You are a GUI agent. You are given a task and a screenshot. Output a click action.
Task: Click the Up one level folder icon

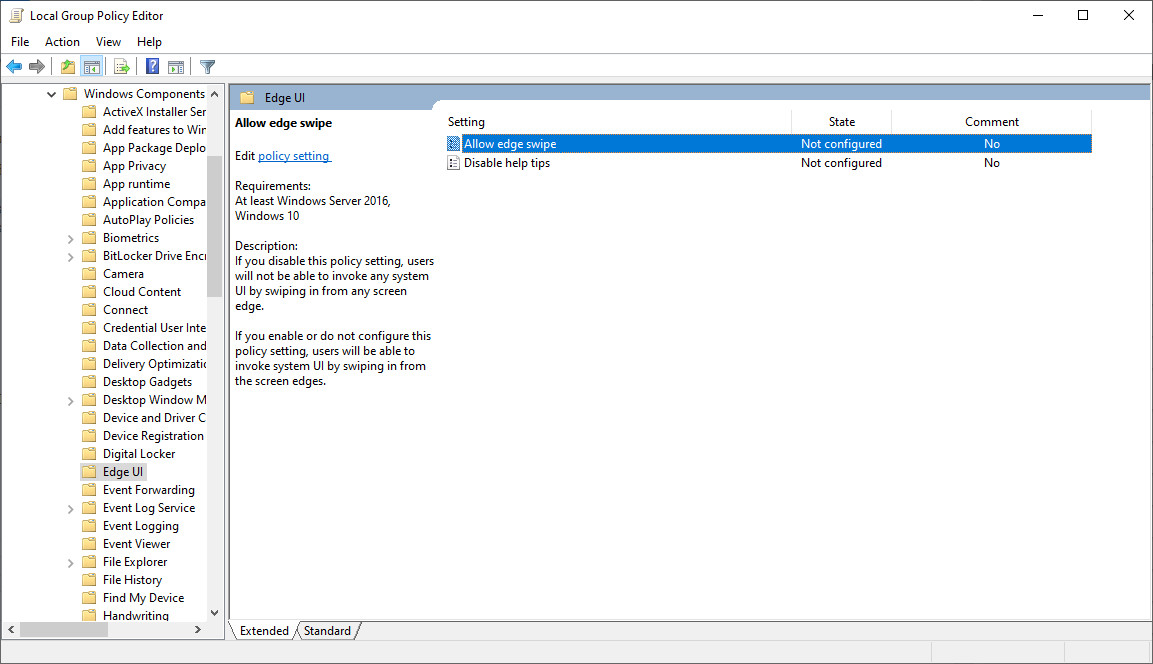click(x=68, y=67)
